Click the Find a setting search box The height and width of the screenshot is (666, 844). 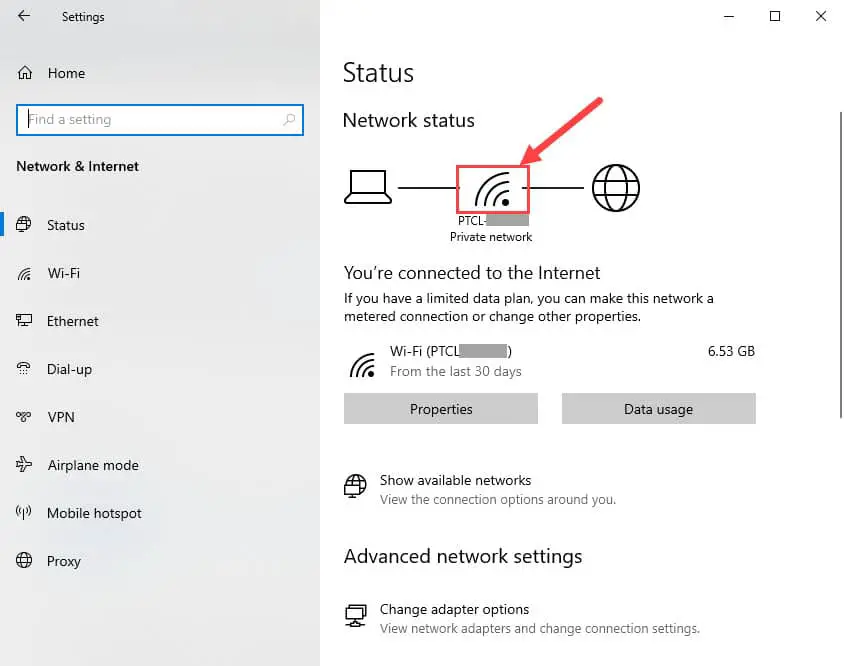[160, 120]
